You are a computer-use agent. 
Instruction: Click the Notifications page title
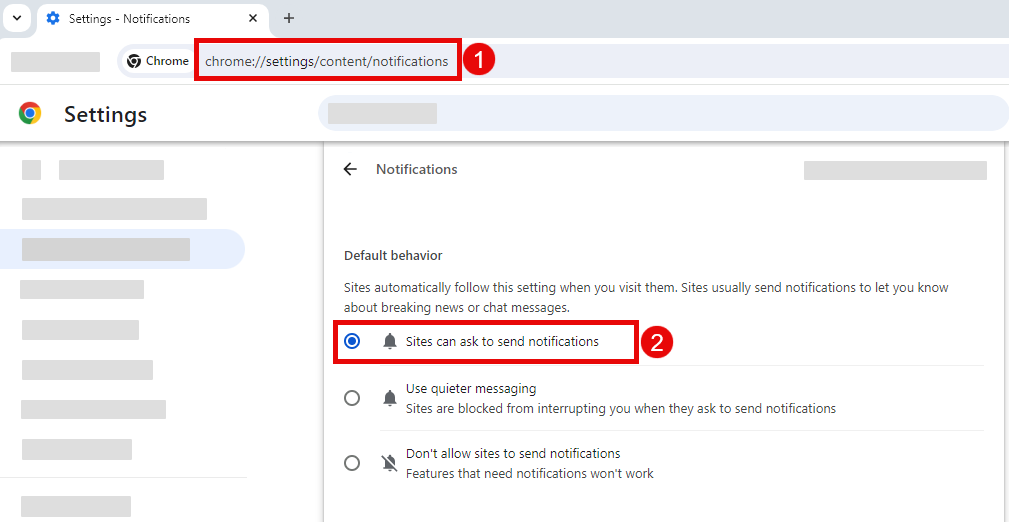click(417, 169)
